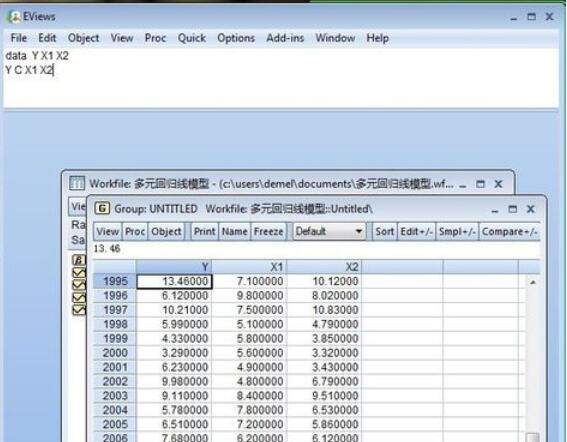Open the Add-ins menu
Viewport: 567px width, 442px height.
pyautogui.click(x=285, y=38)
